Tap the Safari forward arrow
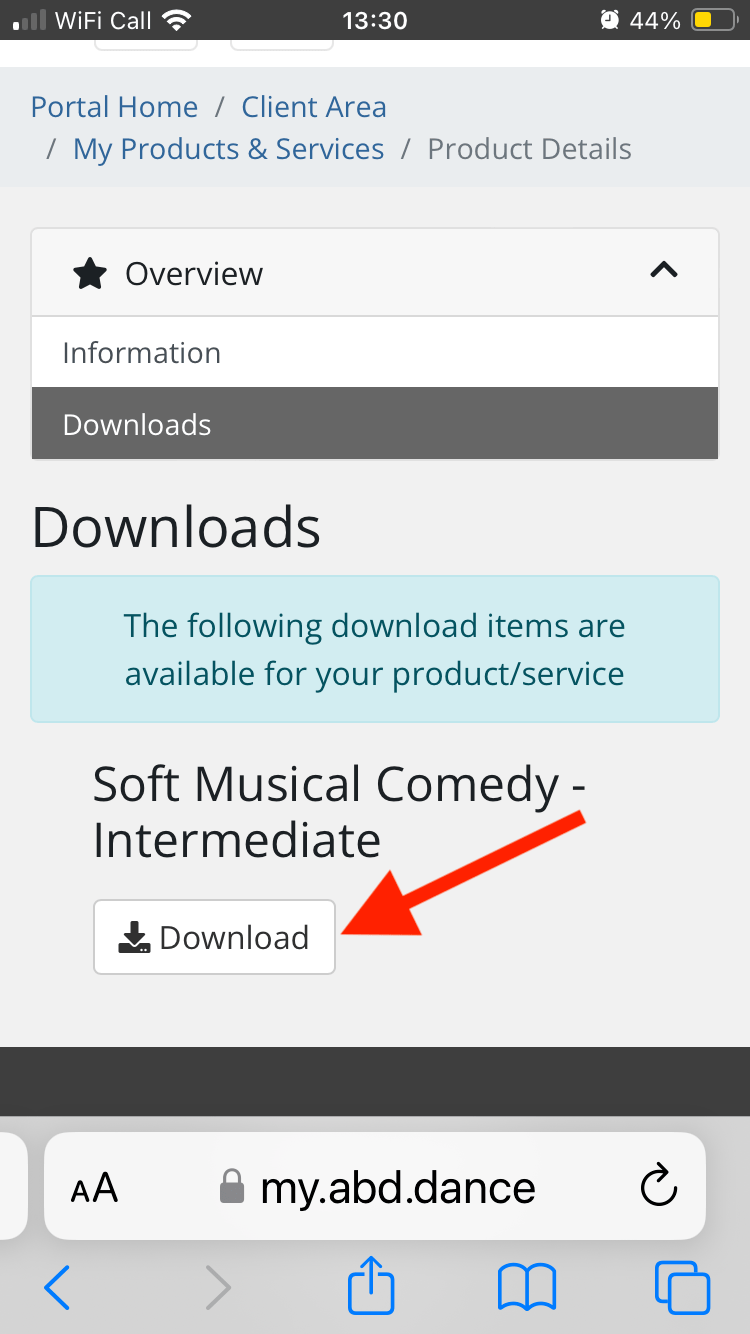The image size is (750, 1334). pyautogui.click(x=217, y=1287)
